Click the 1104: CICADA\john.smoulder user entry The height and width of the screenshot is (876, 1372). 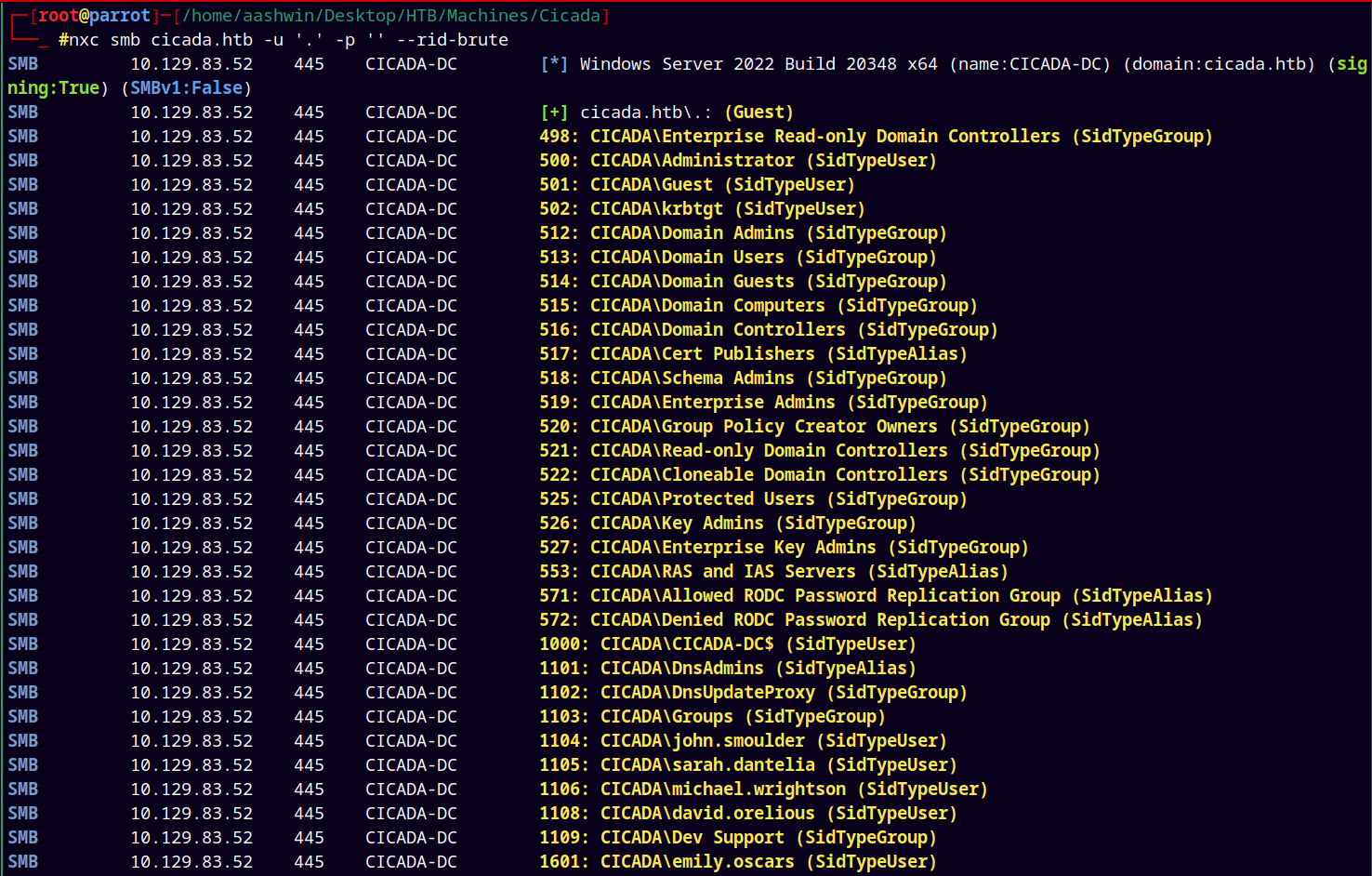[x=743, y=741]
